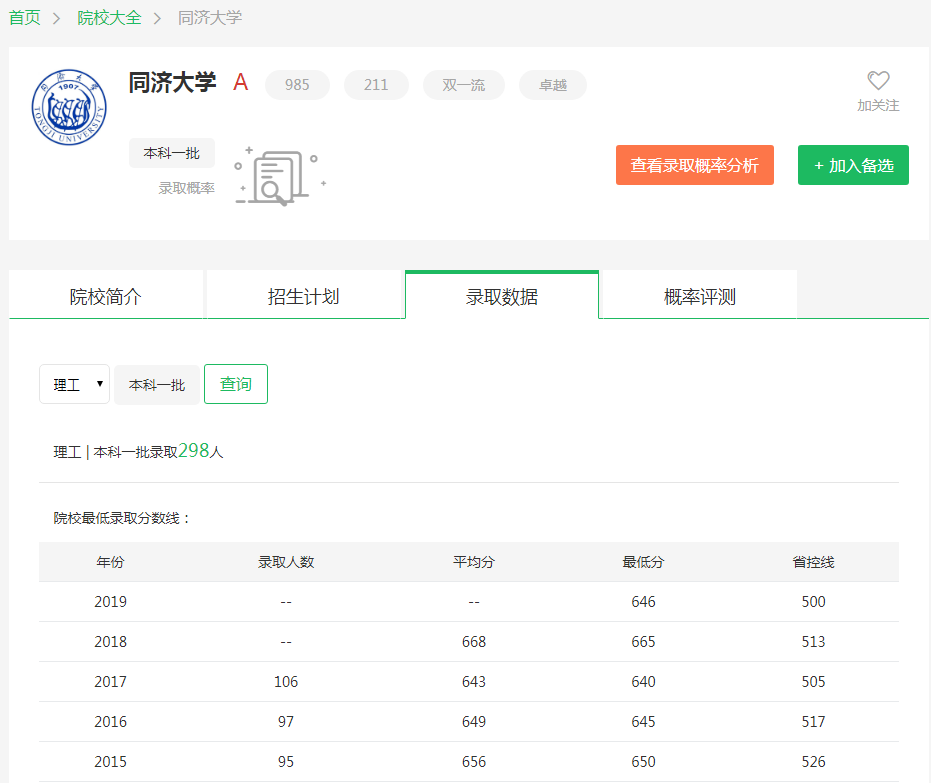Click the 加入备选 green button
931x783 pixels.
tap(853, 165)
